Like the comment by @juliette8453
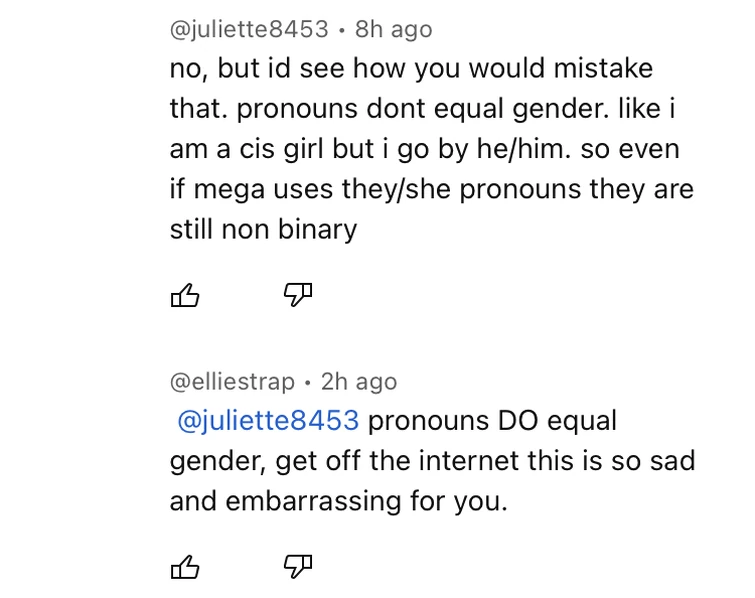Image resolution: width=755 pixels, height=598 pixels. coord(186,295)
